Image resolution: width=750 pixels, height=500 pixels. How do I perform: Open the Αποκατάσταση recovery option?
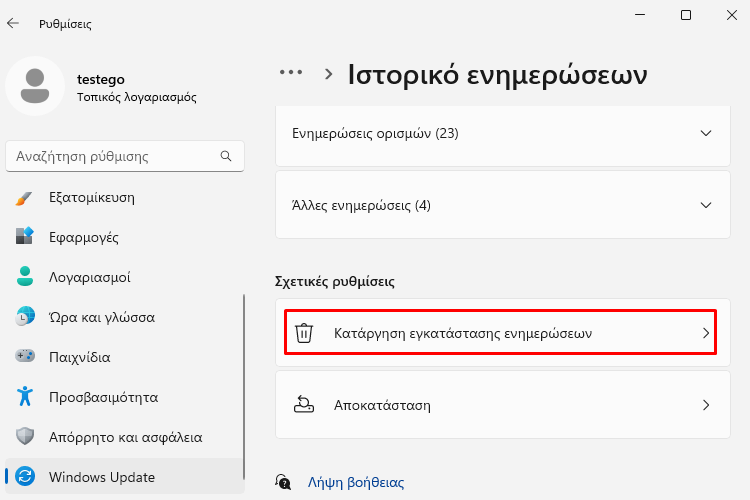tap(503, 405)
